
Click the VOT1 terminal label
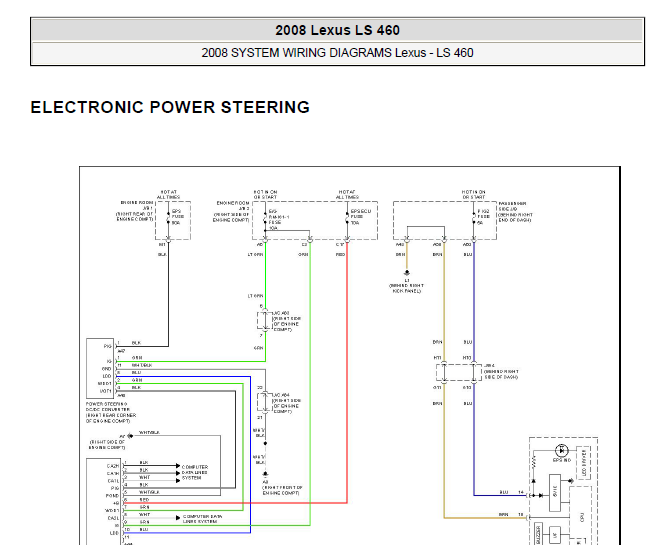click(105, 391)
